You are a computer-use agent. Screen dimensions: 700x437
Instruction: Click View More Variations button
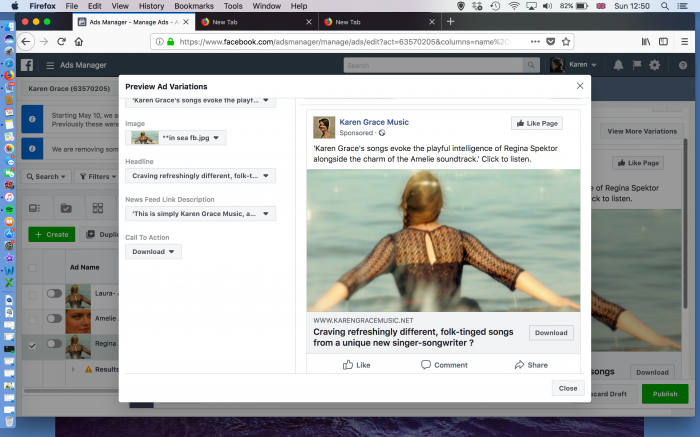pyautogui.click(x=642, y=131)
